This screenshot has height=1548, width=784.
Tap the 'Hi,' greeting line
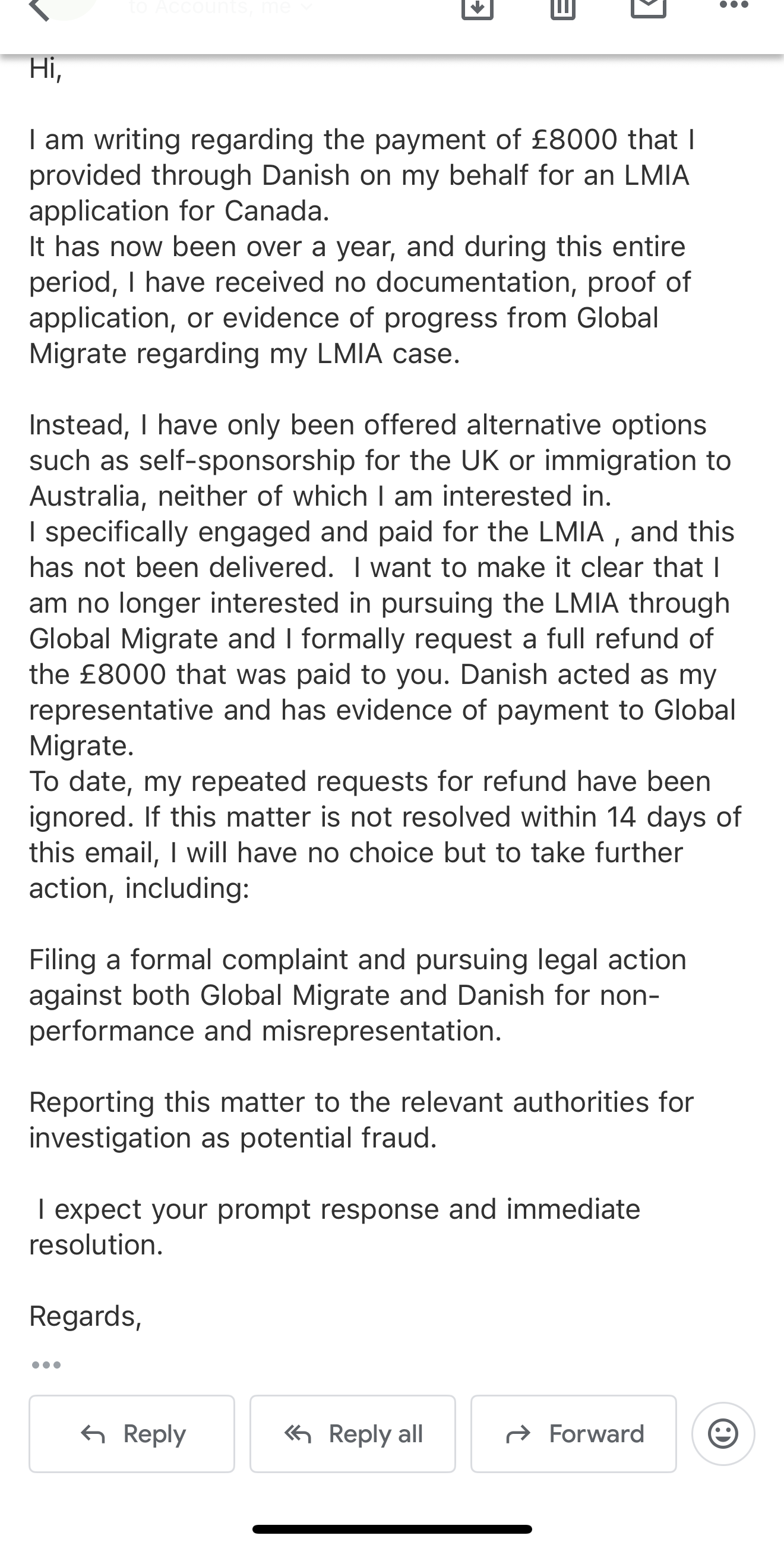(x=46, y=69)
